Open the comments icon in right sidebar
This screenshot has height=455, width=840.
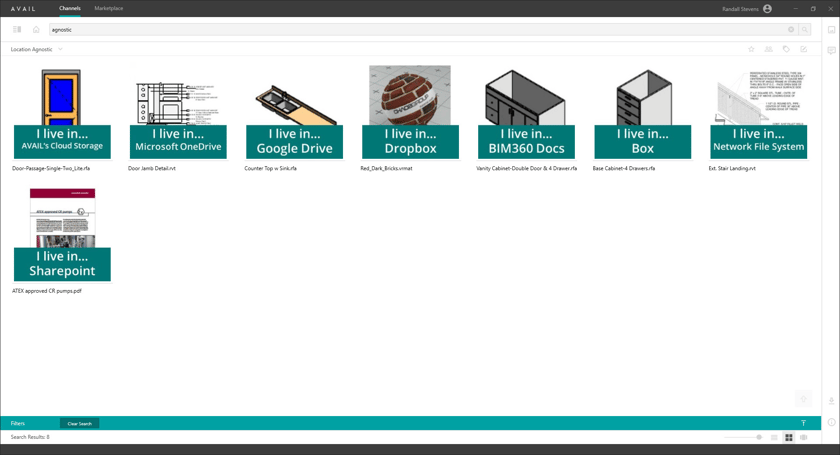pos(831,50)
